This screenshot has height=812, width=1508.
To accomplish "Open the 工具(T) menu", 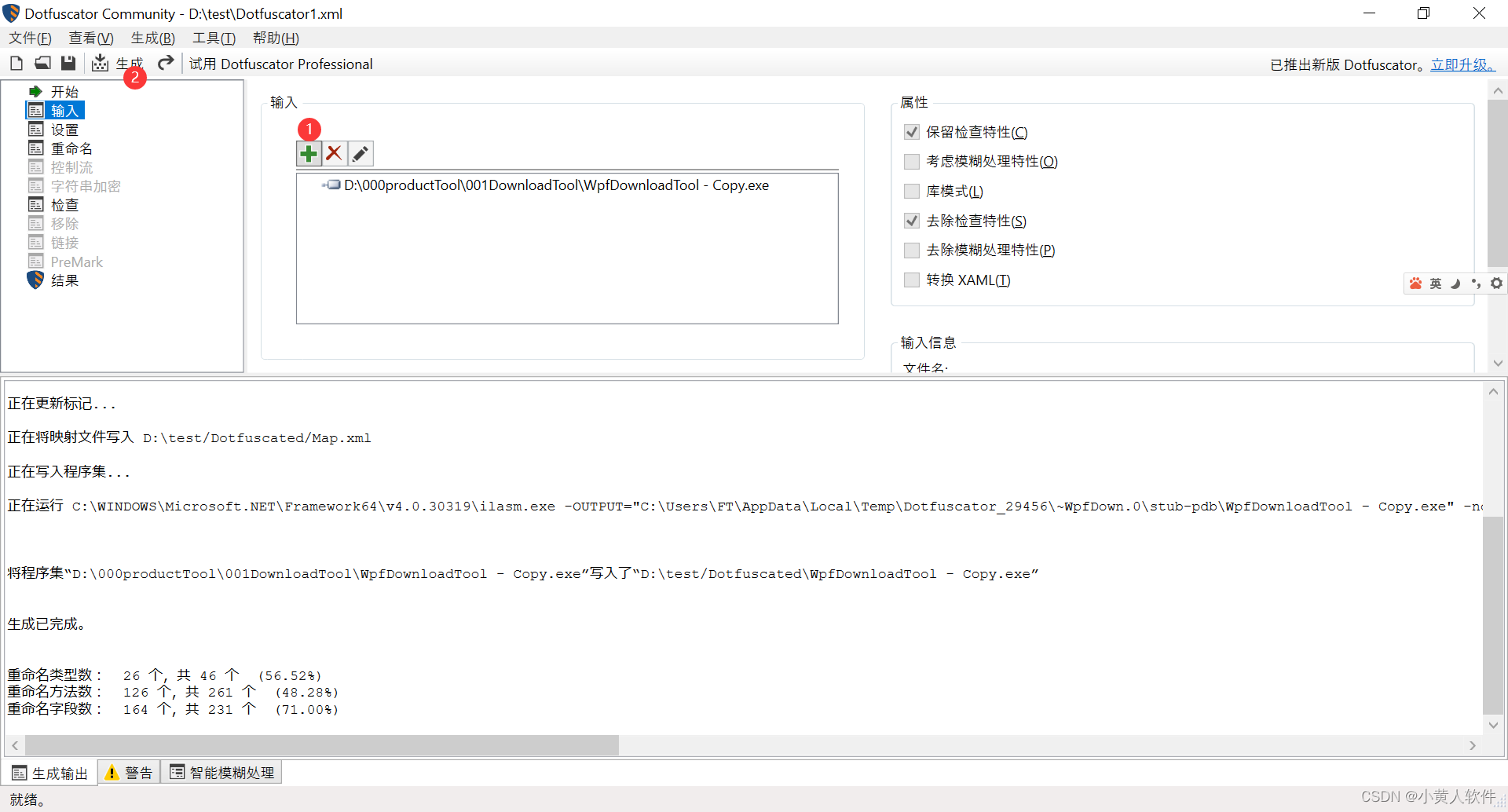I will 214,38.
